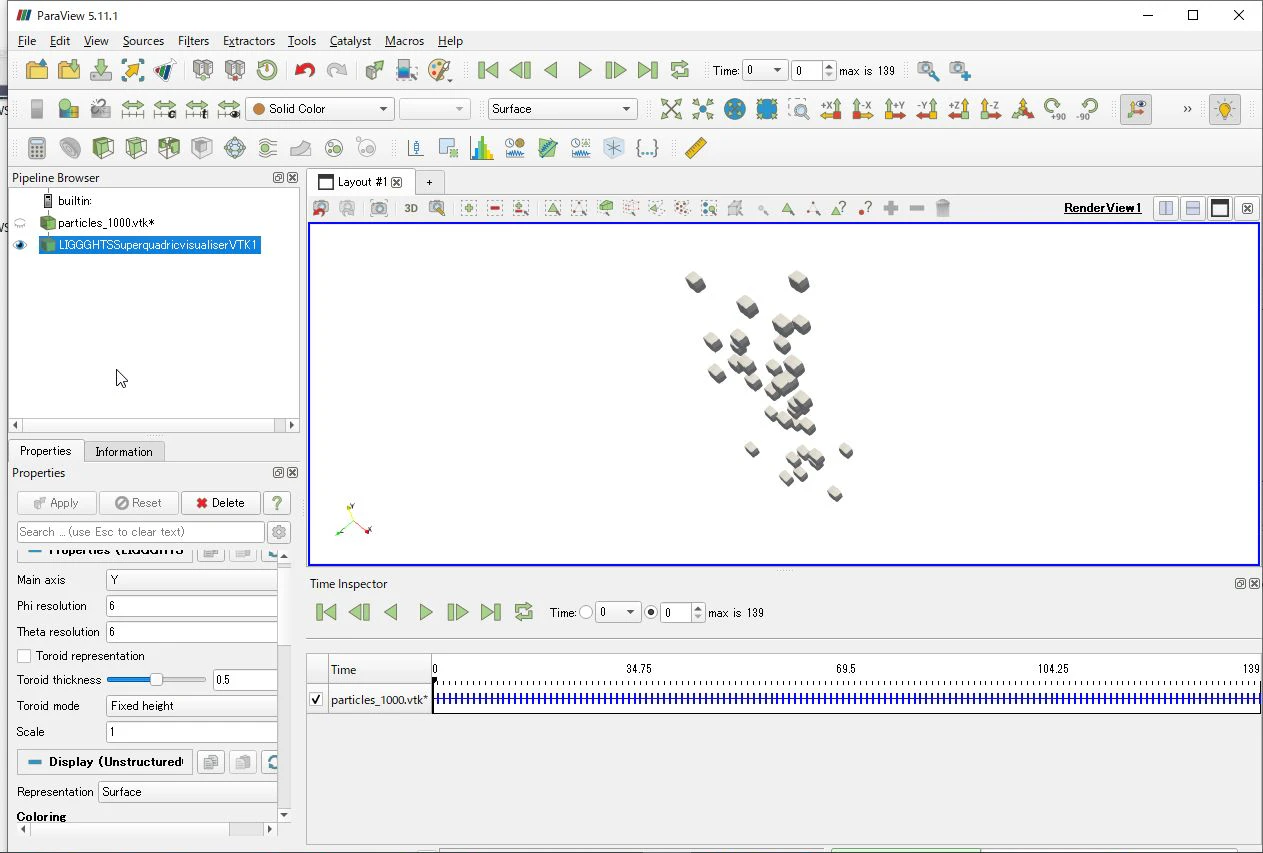Open the Catalyst menu
Screen dimensions: 1263x853
tap(350, 41)
